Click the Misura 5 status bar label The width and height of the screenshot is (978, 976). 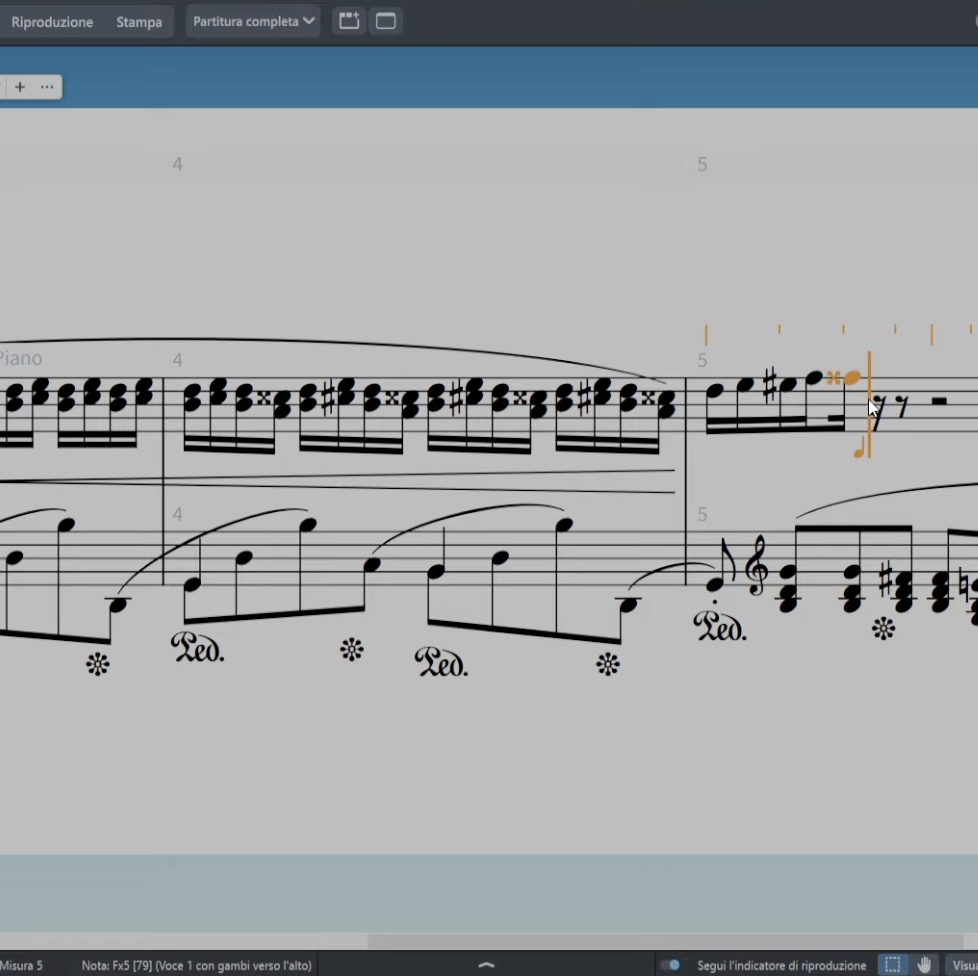pos(22,965)
